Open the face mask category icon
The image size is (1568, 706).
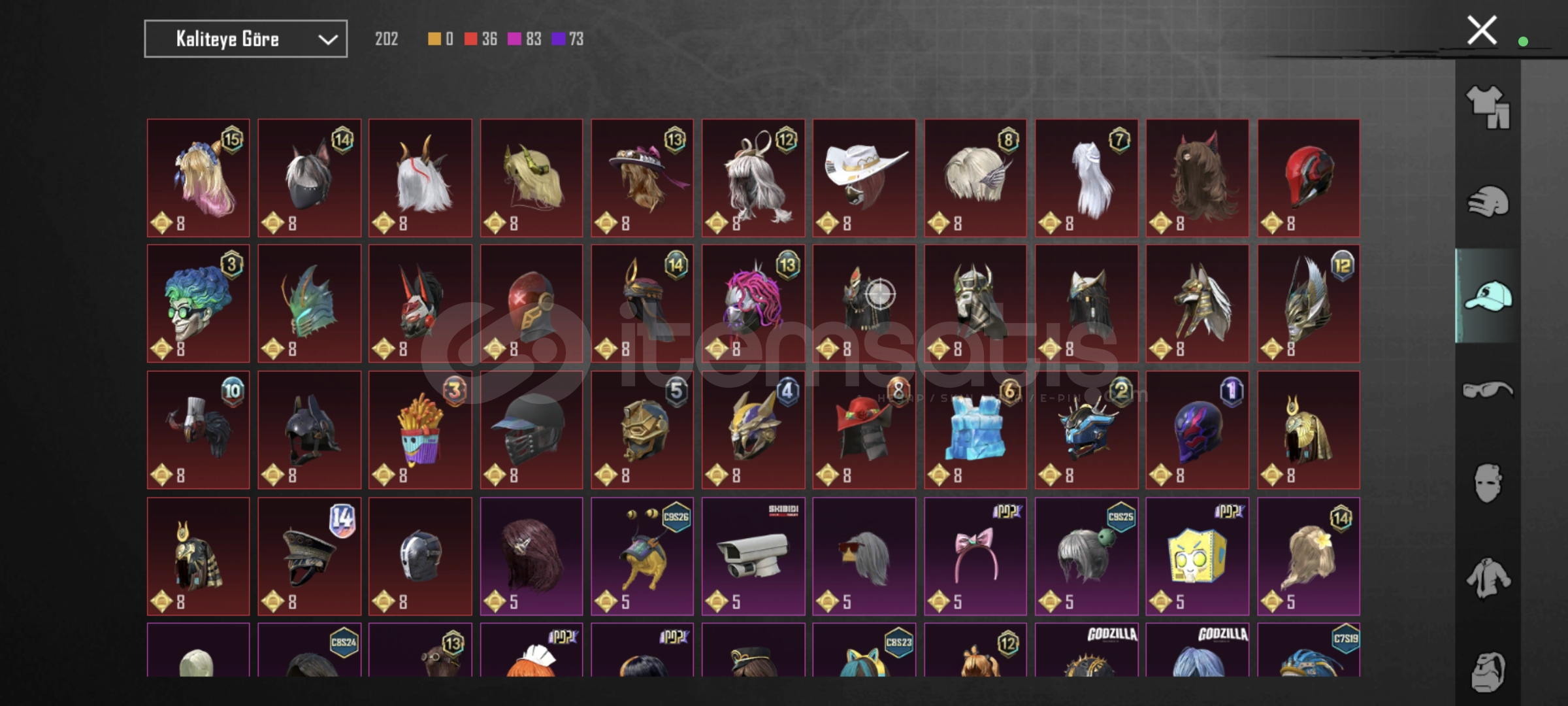click(1488, 483)
